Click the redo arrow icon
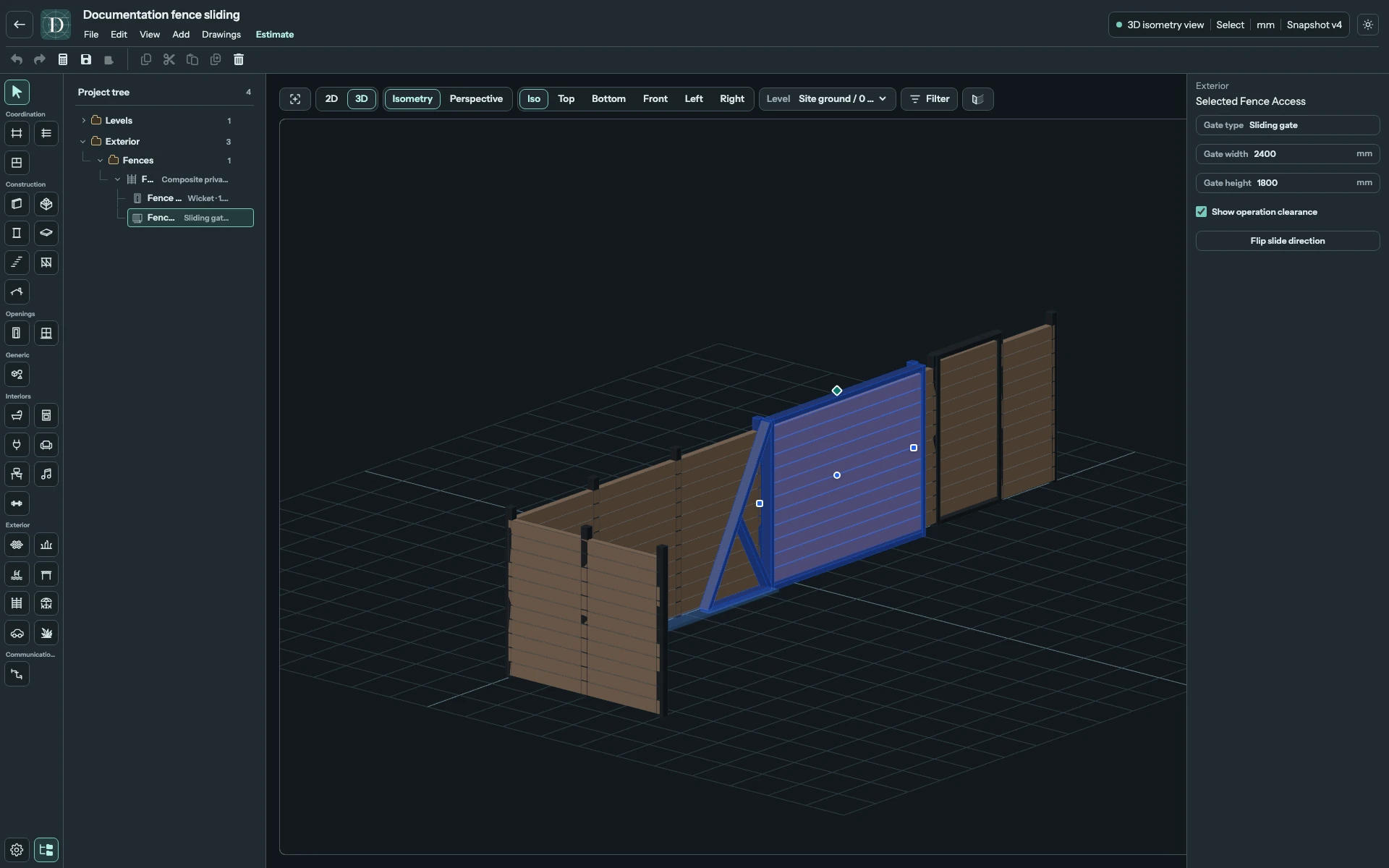Viewport: 1389px width, 868px height. coord(40,59)
